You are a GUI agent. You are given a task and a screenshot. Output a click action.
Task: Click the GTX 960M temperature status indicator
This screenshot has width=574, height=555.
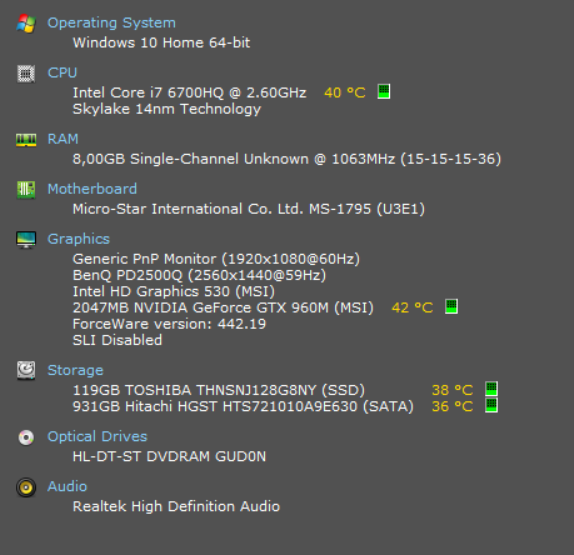coord(451,306)
